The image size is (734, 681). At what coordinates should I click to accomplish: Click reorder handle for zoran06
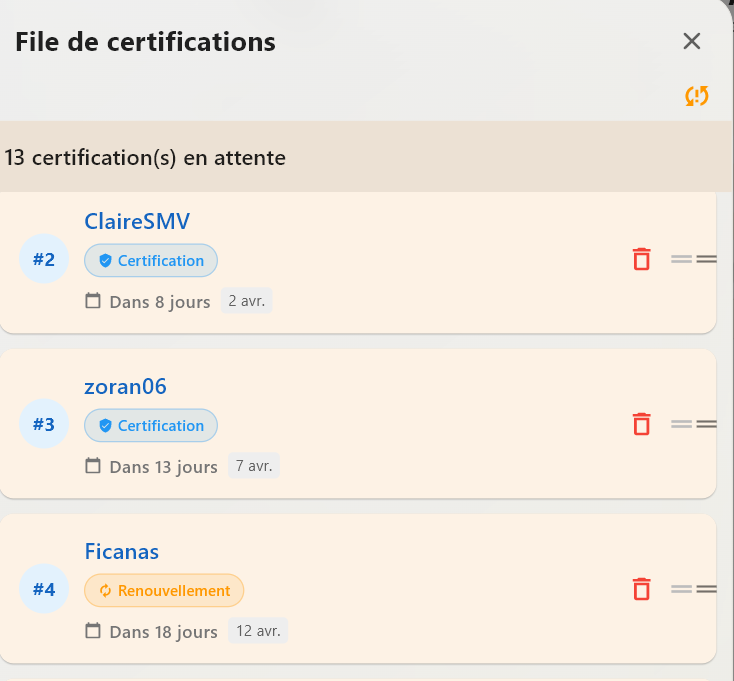pyautogui.click(x=694, y=424)
